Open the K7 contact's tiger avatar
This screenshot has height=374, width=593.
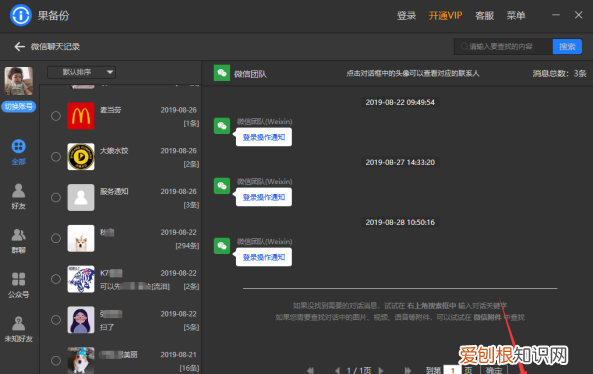[81, 279]
